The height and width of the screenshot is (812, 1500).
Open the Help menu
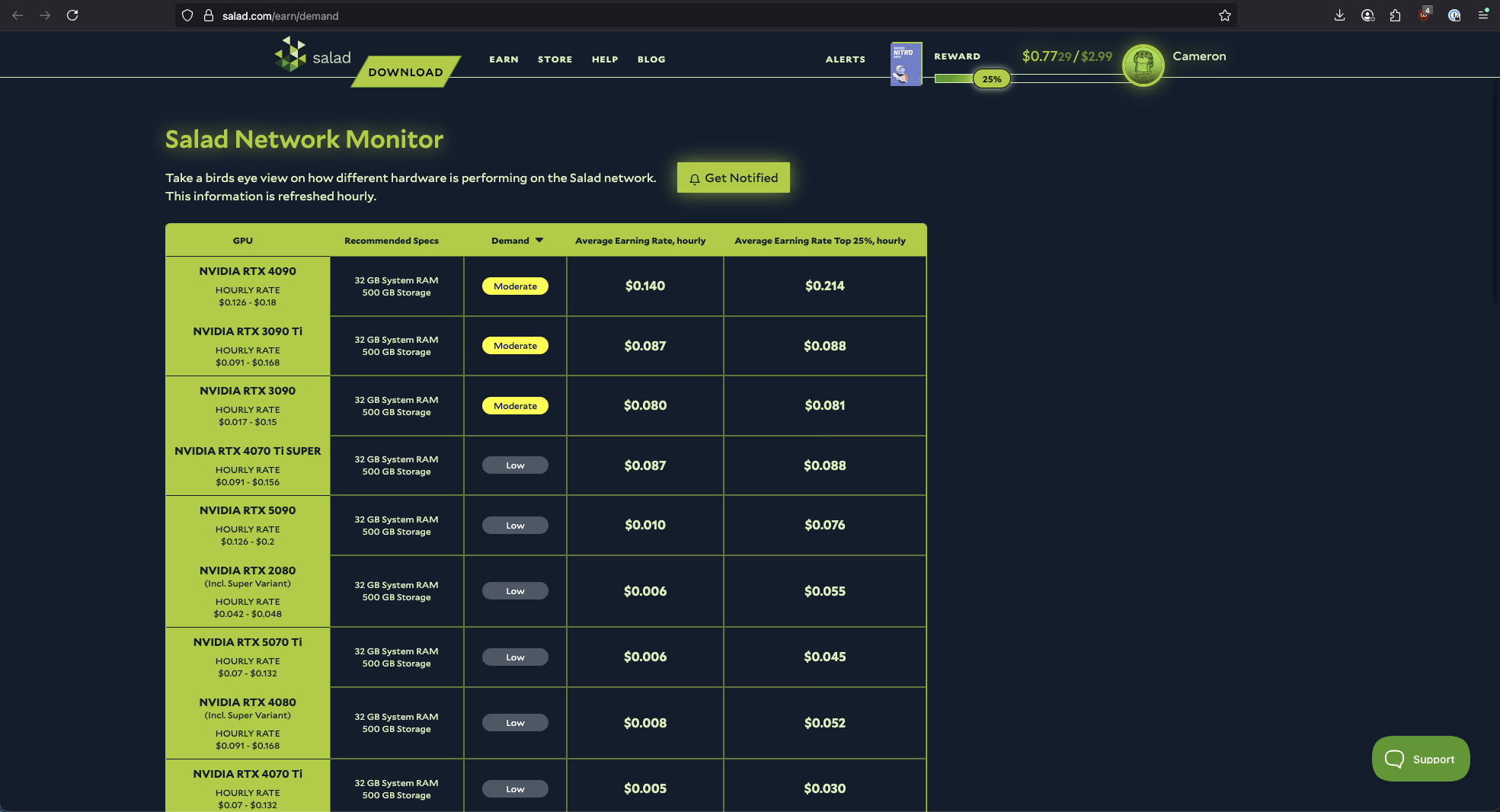click(x=605, y=59)
